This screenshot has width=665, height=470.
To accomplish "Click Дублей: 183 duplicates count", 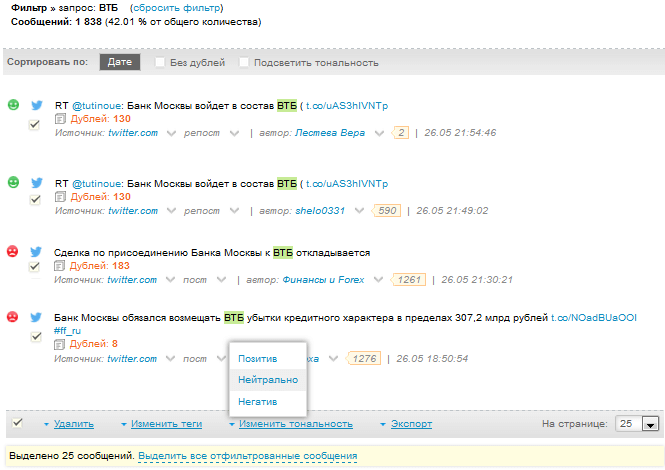I will [x=100, y=266].
